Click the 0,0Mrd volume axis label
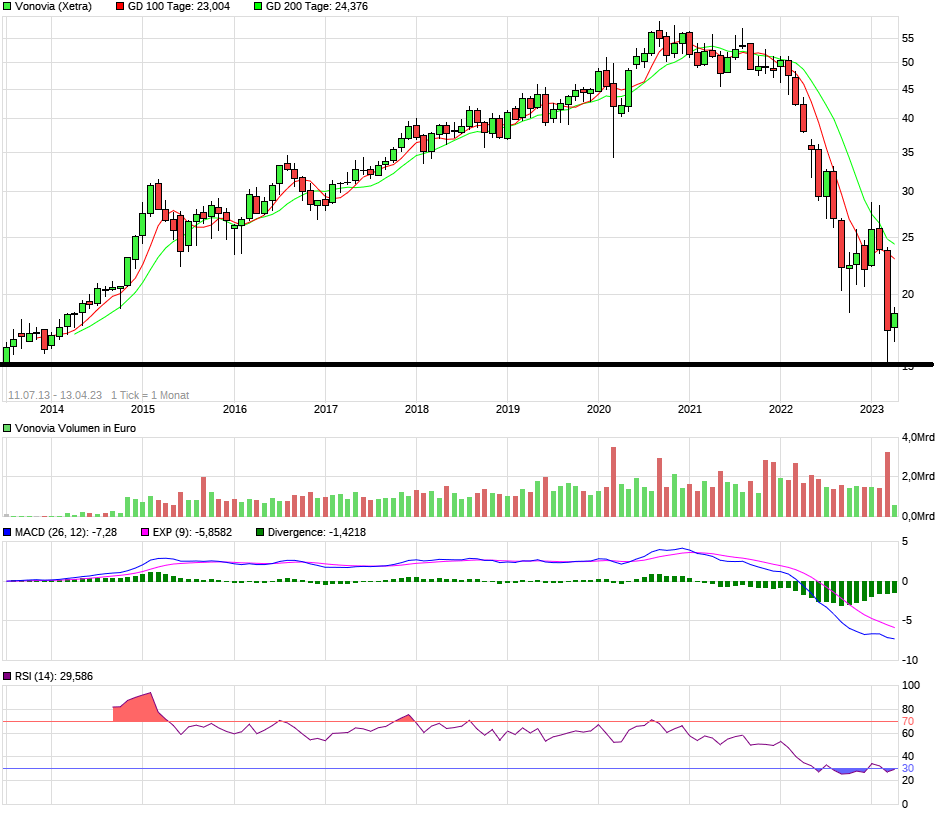This screenshot has width=940, height=814. click(x=918, y=516)
